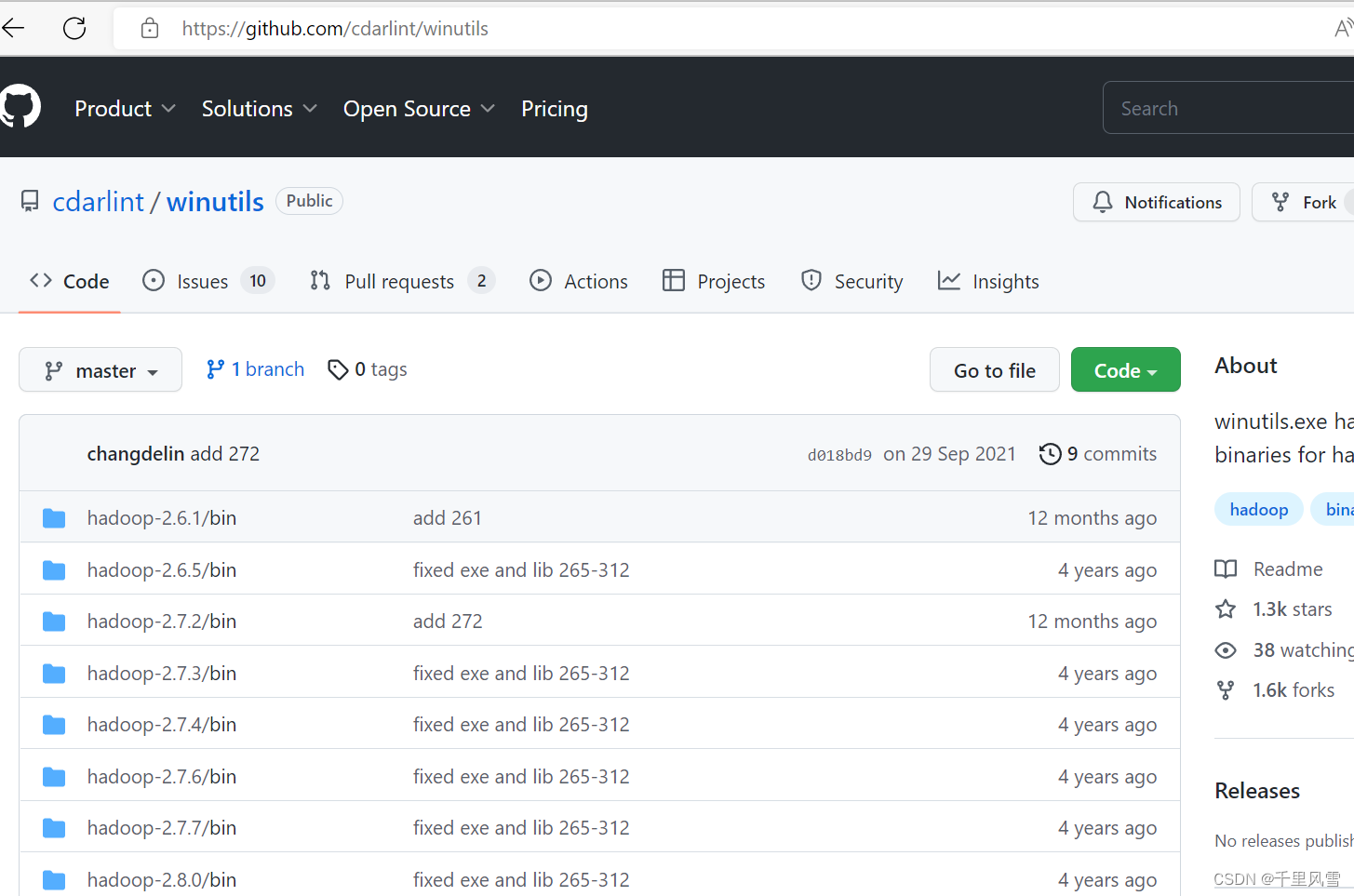Click the tag icon beside 0 tags
1354x896 pixels.
(x=338, y=370)
